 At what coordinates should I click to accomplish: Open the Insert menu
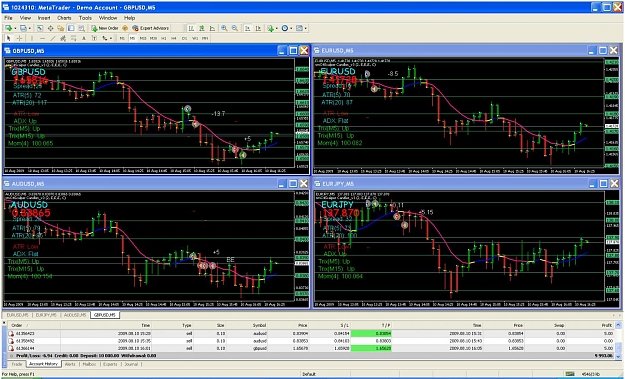click(x=44, y=18)
